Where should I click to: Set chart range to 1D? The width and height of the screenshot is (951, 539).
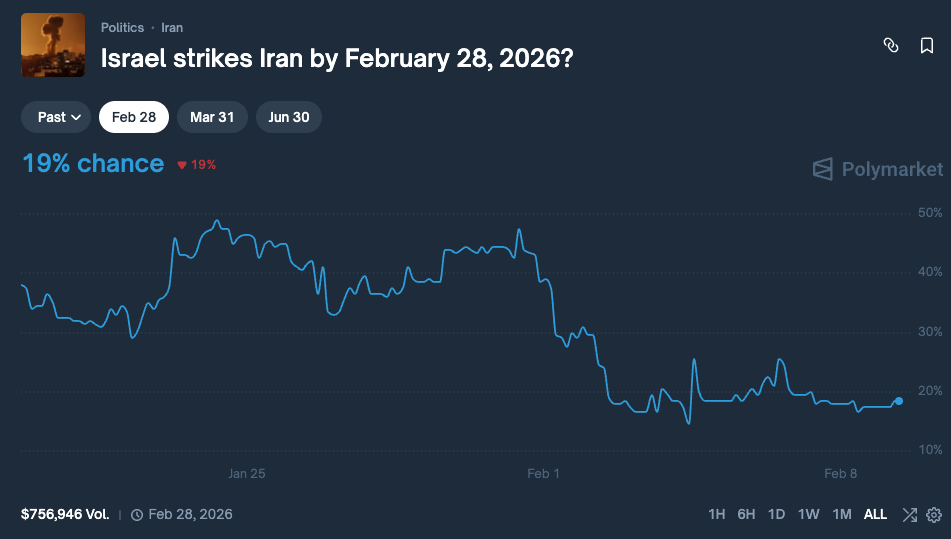click(x=776, y=515)
